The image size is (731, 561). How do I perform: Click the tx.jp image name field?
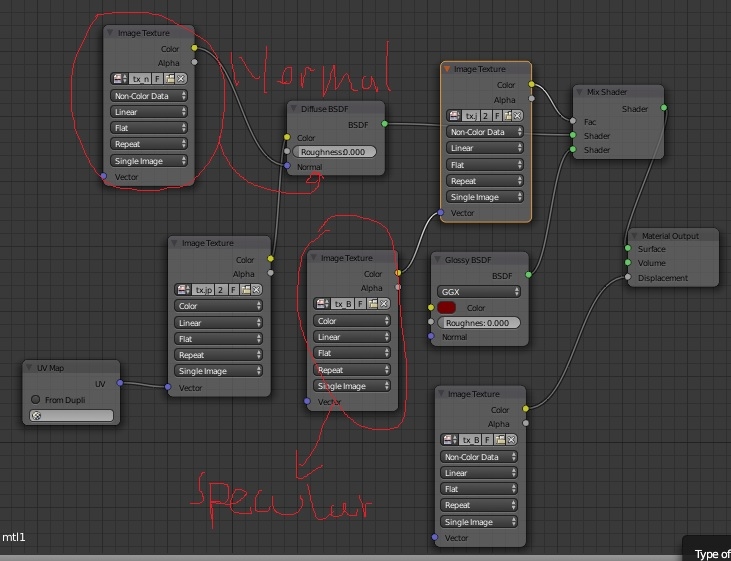pyautogui.click(x=203, y=290)
